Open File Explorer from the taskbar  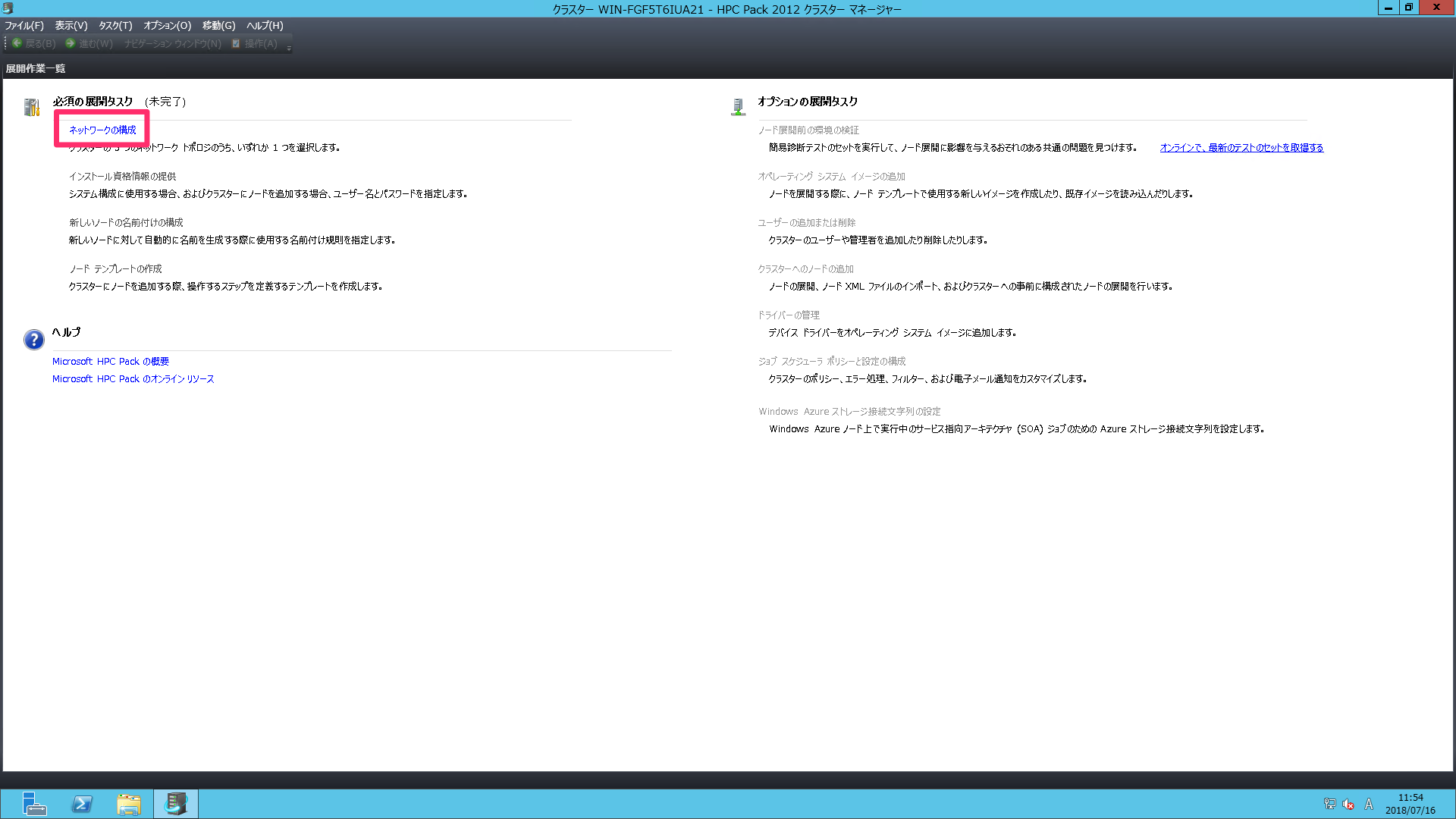pos(129,803)
